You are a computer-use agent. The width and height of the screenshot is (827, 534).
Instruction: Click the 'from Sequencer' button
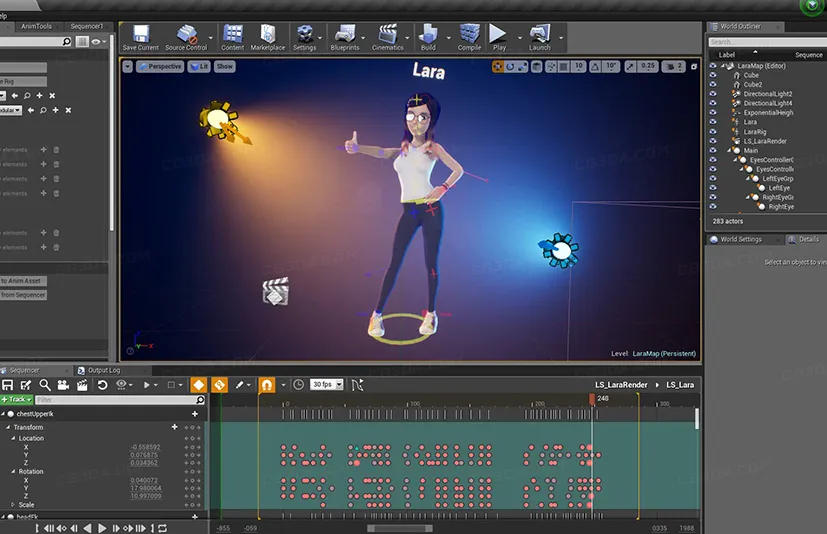click(x=23, y=295)
